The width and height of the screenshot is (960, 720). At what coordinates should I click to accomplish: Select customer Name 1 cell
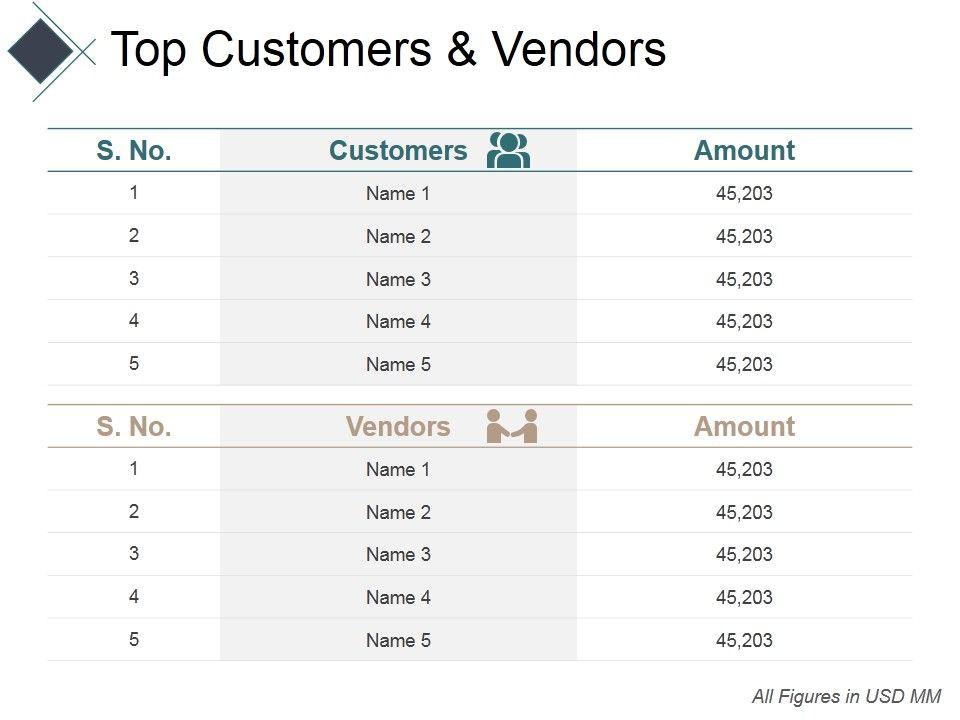click(398, 194)
